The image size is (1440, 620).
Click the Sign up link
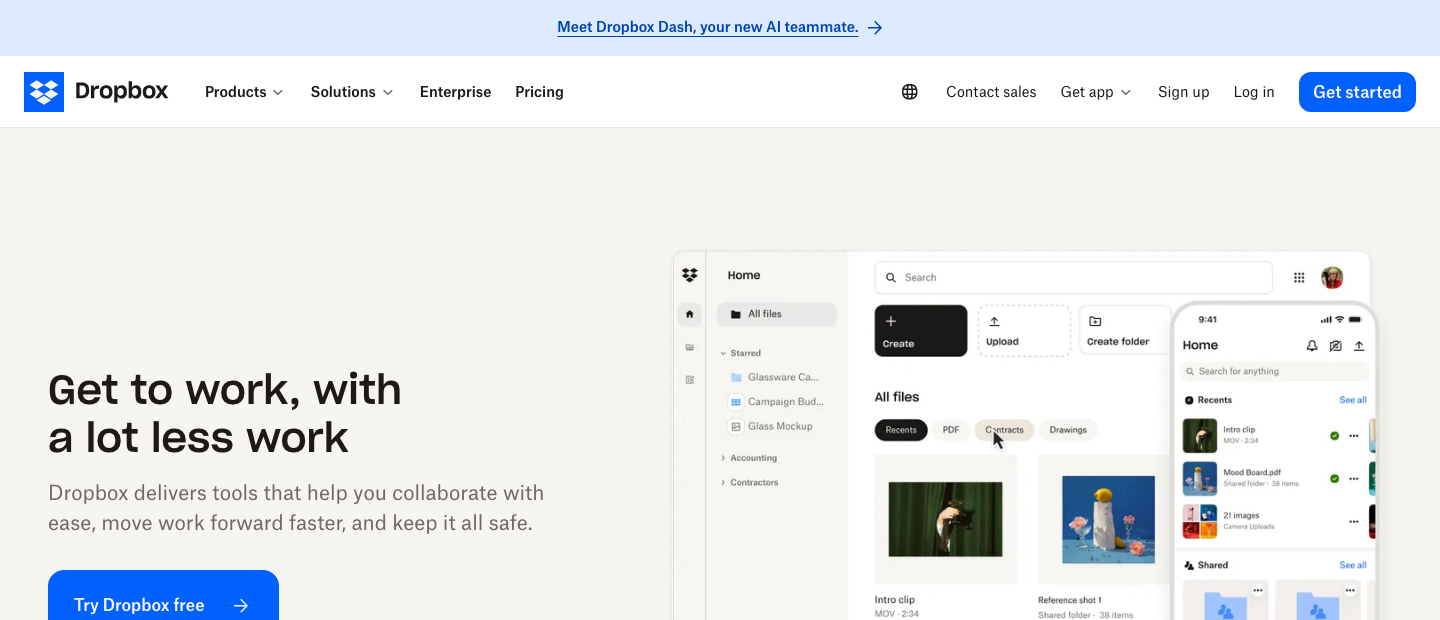pos(1184,92)
